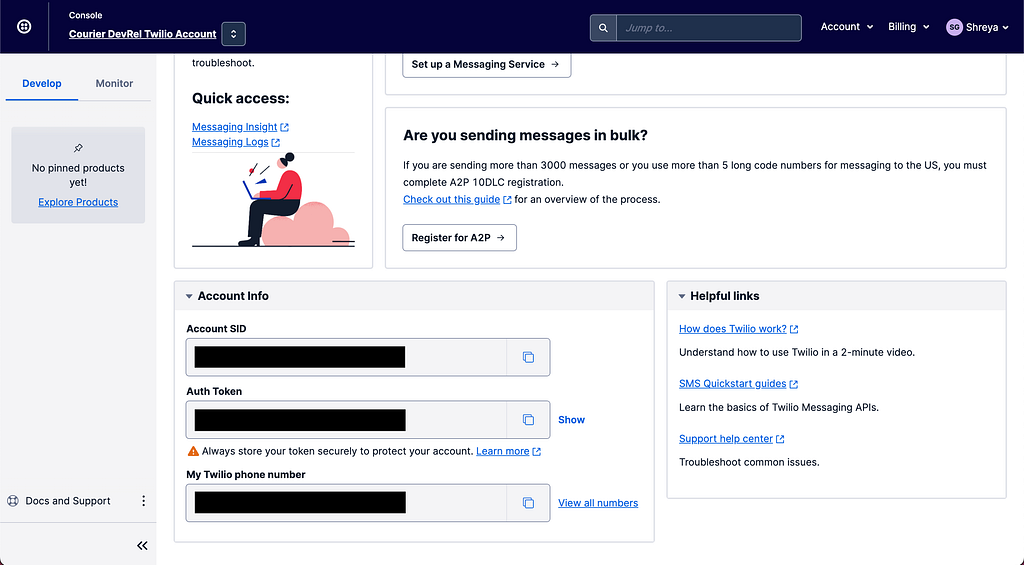Click the illustration of woman on cloud
This screenshot has height=565, width=1024.
click(273, 200)
